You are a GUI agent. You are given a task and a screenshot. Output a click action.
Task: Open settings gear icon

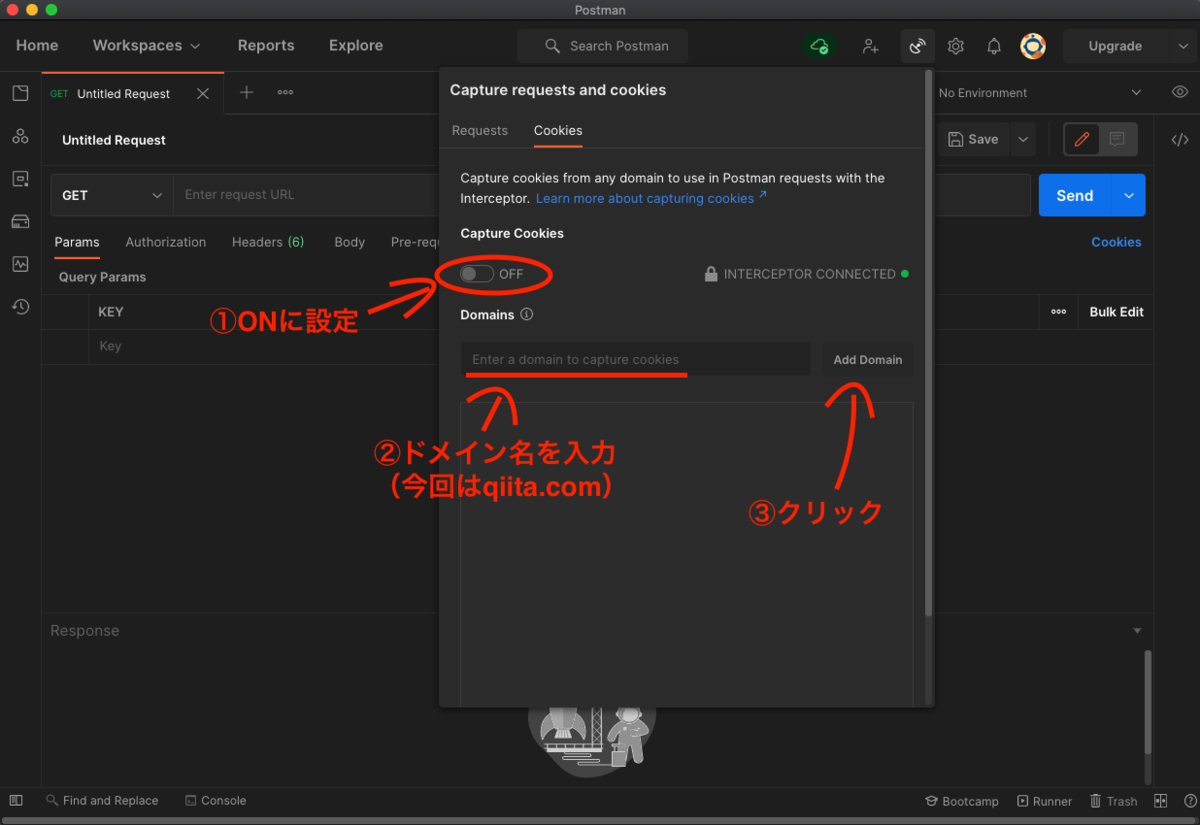click(956, 46)
